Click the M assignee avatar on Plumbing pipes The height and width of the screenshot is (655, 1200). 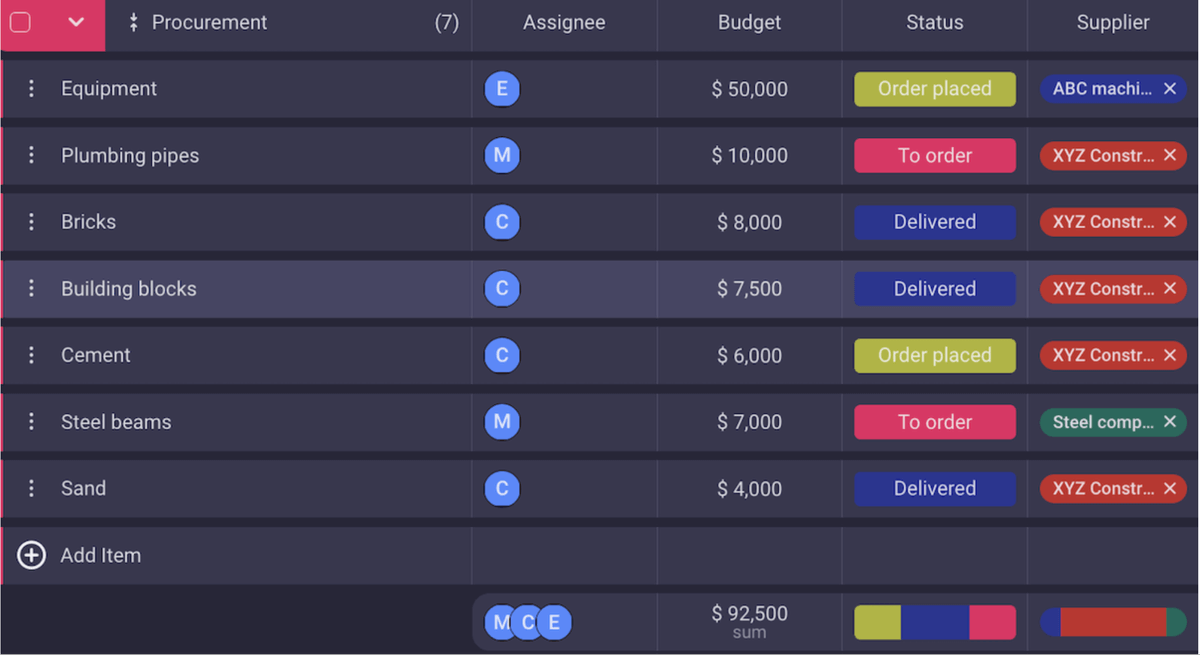pos(502,155)
